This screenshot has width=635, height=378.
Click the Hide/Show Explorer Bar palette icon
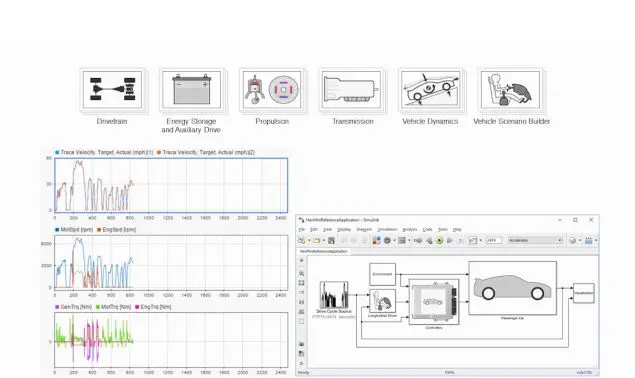[301, 261]
